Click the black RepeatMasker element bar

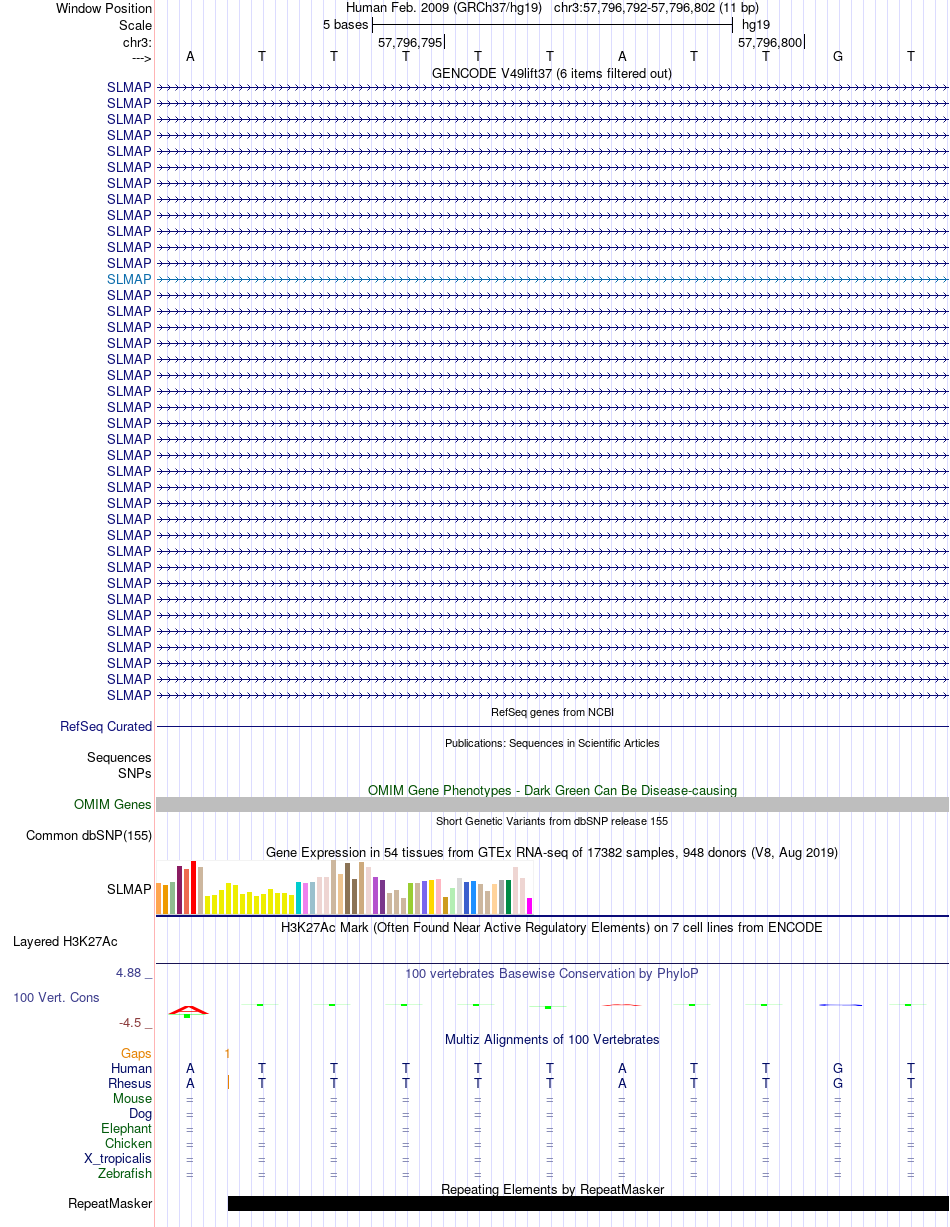[588, 1203]
